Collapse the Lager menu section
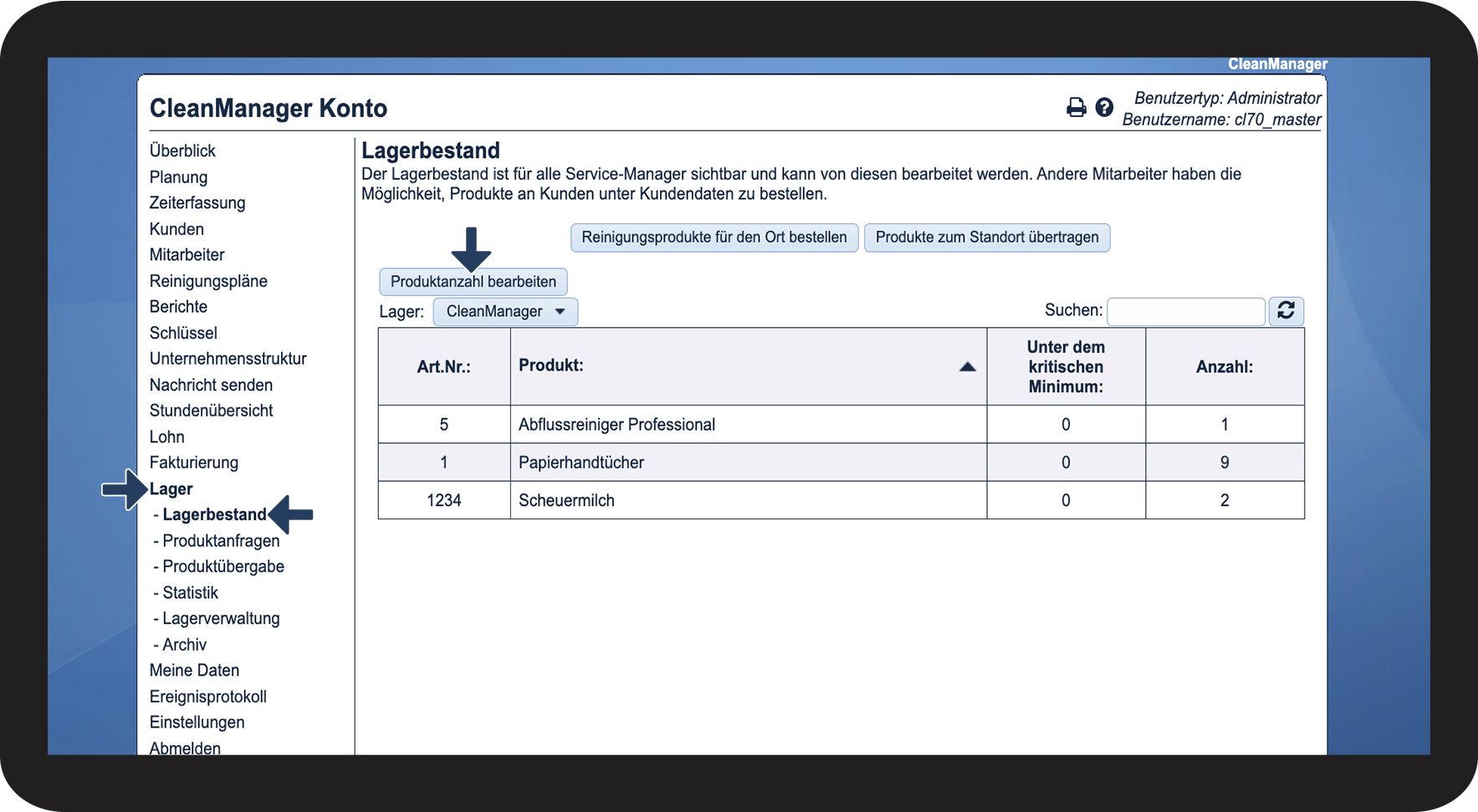This screenshot has width=1478, height=812. click(171, 489)
